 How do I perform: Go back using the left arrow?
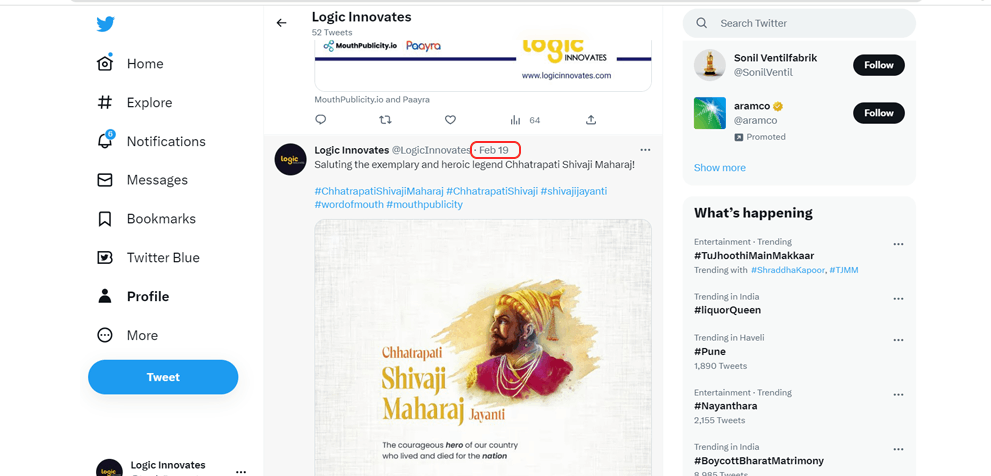(x=281, y=23)
